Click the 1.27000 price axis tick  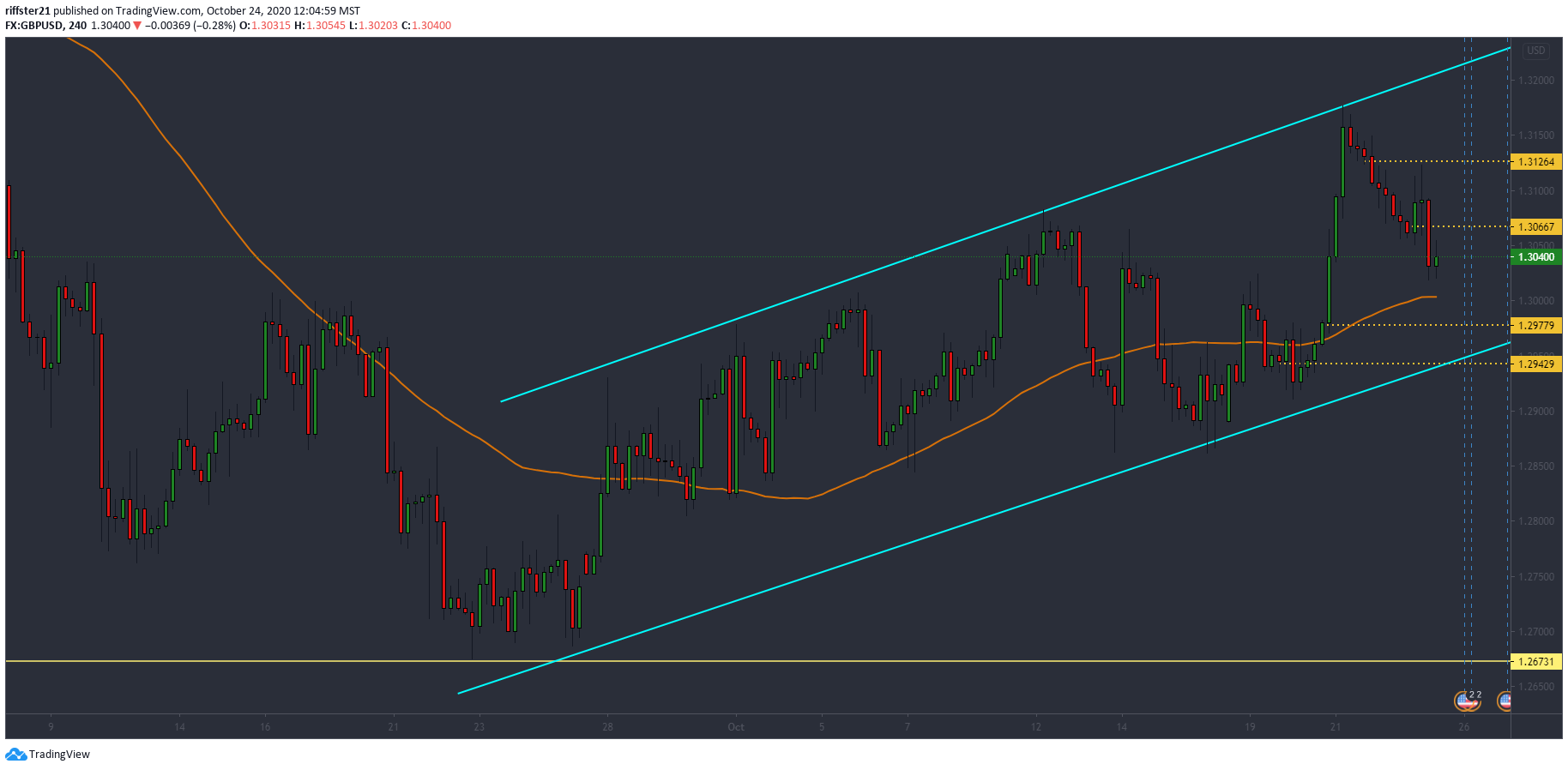click(1536, 632)
